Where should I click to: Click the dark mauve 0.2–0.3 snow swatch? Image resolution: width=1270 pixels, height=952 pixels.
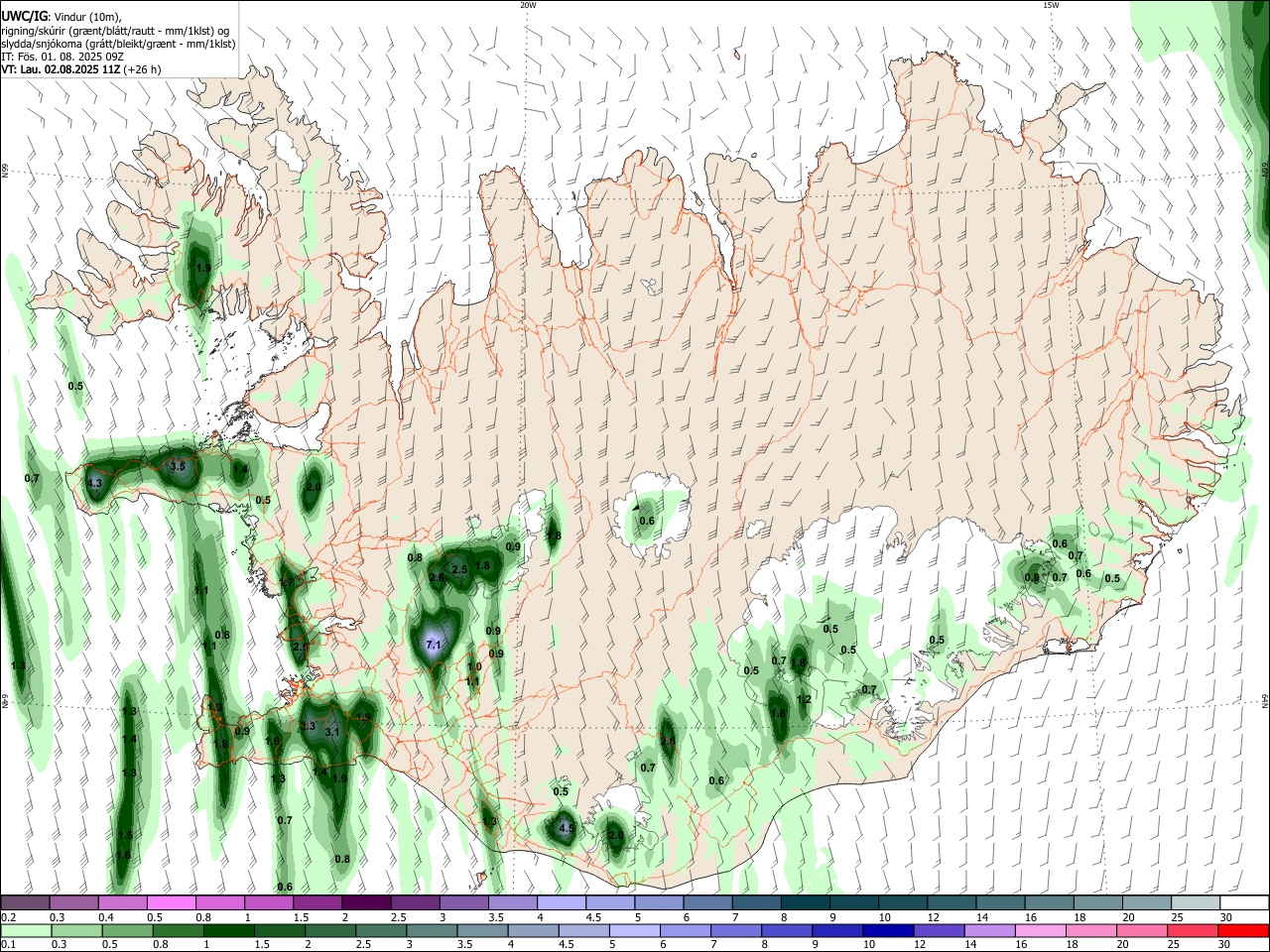(x=26, y=903)
